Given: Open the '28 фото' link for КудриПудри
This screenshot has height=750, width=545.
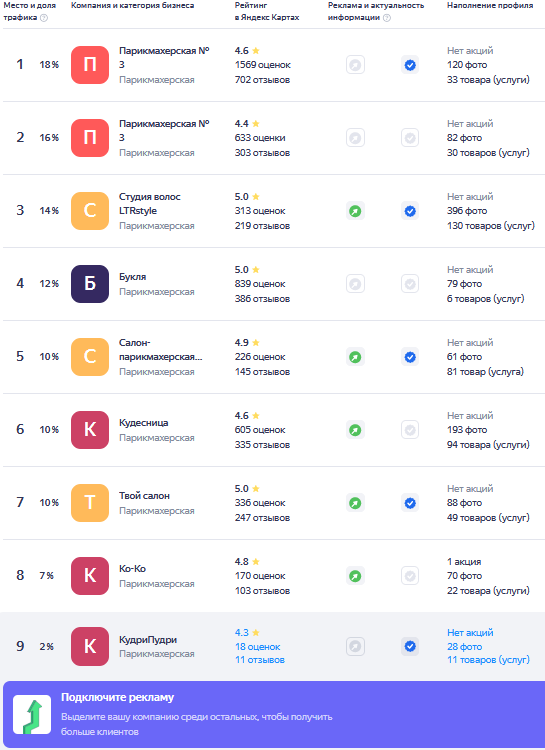Looking at the screenshot, I should click(465, 647).
